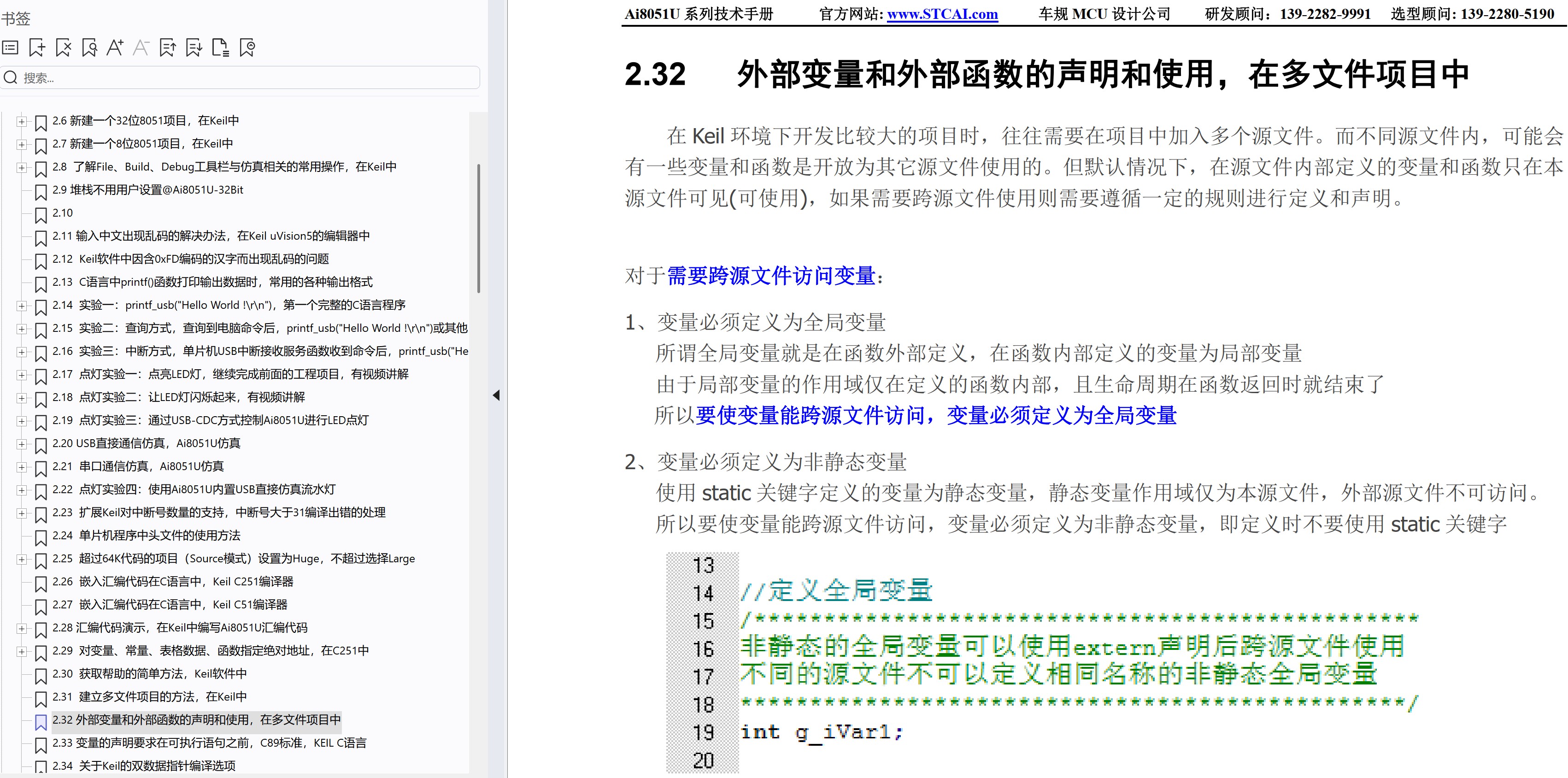Click inside the 搜索 bookmark search field
1568x778 pixels.
tap(237, 77)
